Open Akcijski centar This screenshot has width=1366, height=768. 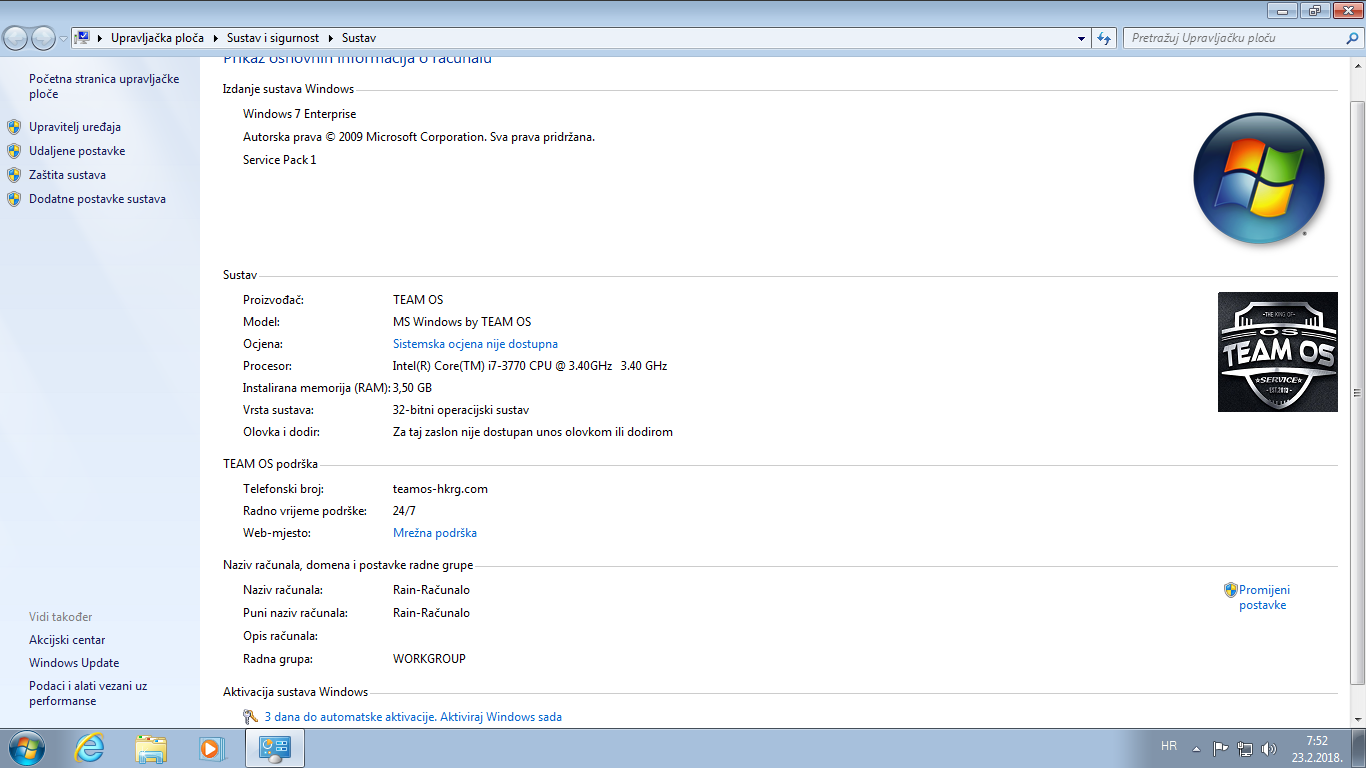click(x=67, y=640)
